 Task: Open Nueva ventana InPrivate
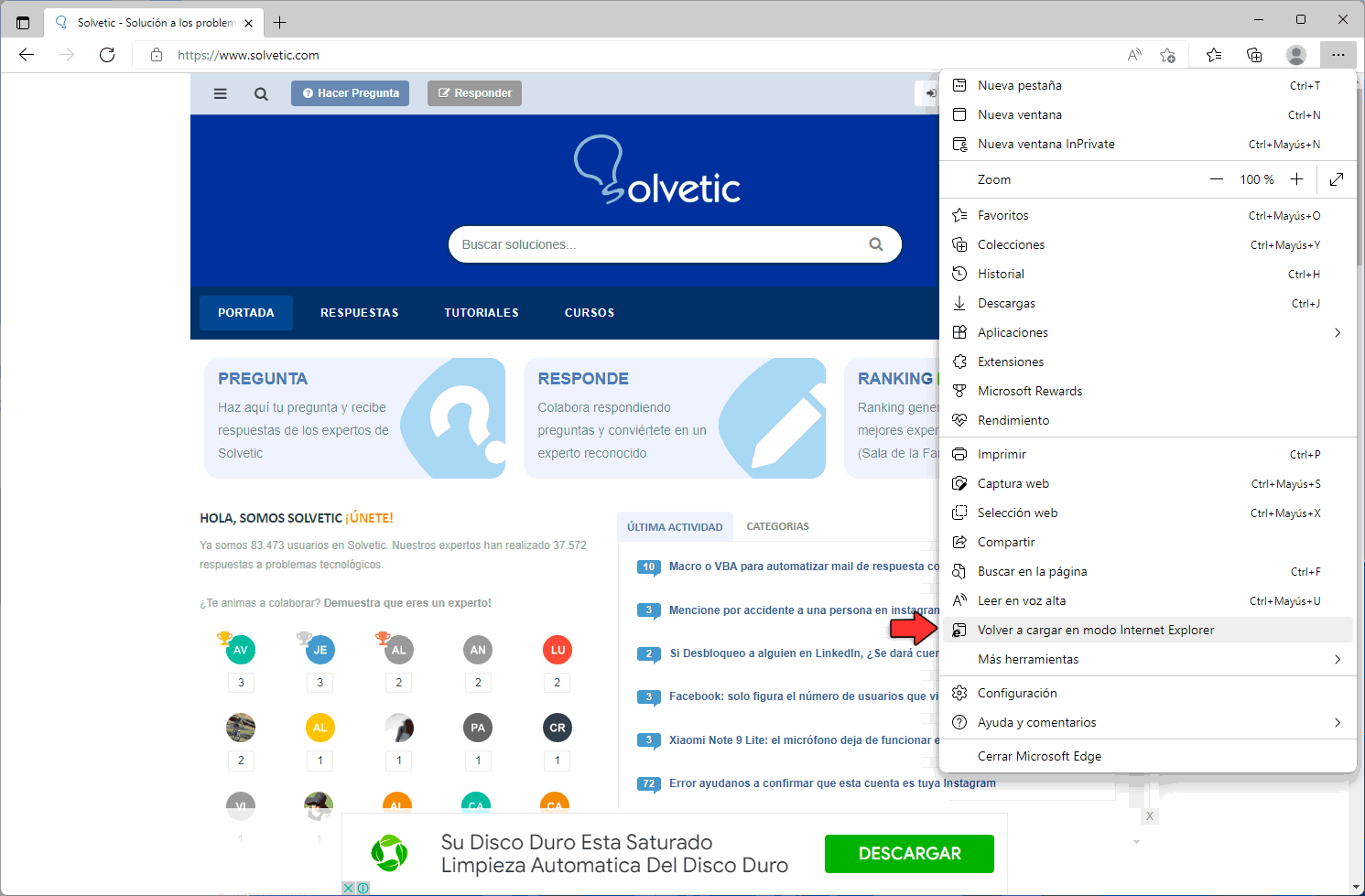1147,144
